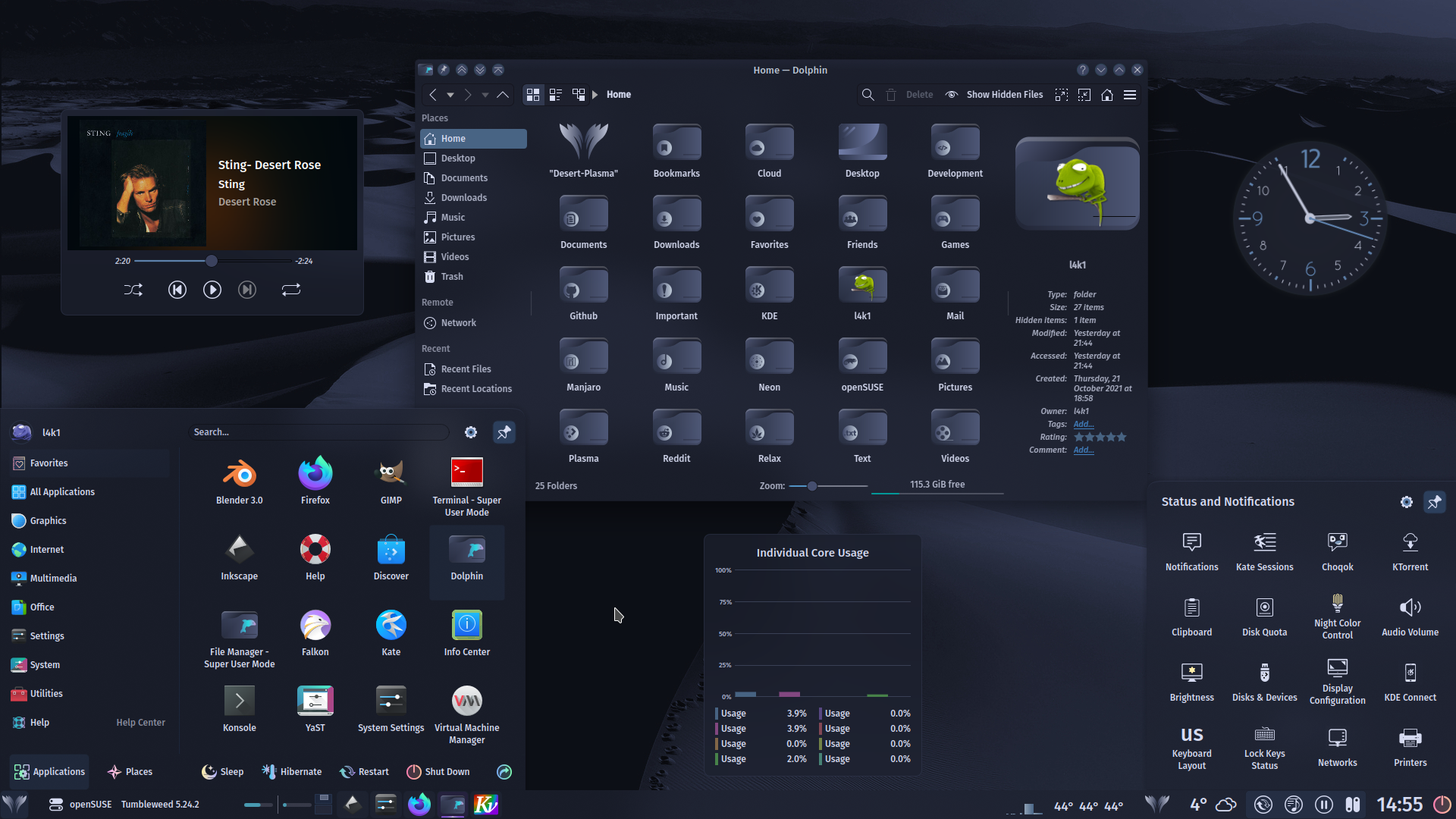The width and height of the screenshot is (1456, 819).
Task: Open Inkscape from favorites
Action: pyautogui.click(x=239, y=557)
